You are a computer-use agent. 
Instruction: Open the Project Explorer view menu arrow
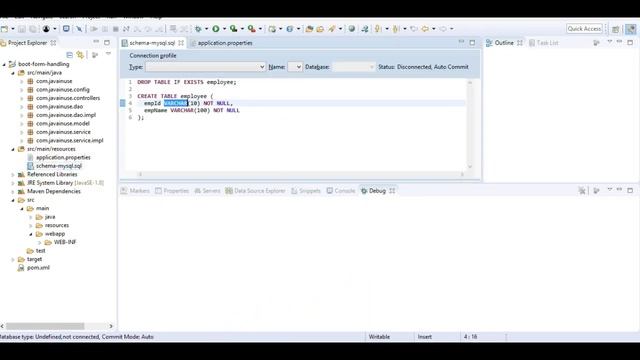point(108,54)
